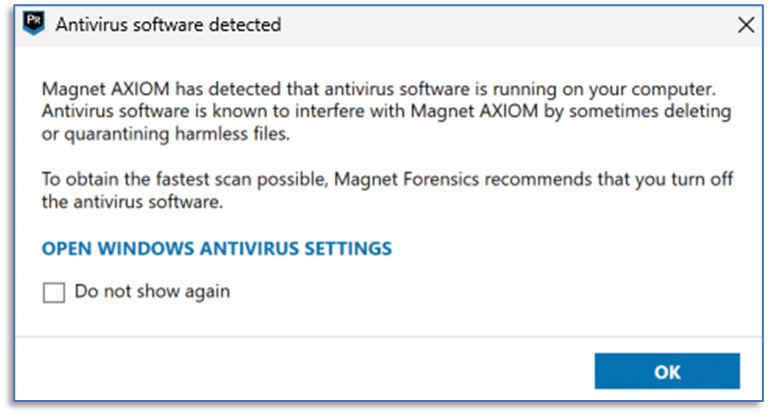The height and width of the screenshot is (415, 768).
Task: Click the line starting 'Antivirus software is known'
Action: pos(386,111)
